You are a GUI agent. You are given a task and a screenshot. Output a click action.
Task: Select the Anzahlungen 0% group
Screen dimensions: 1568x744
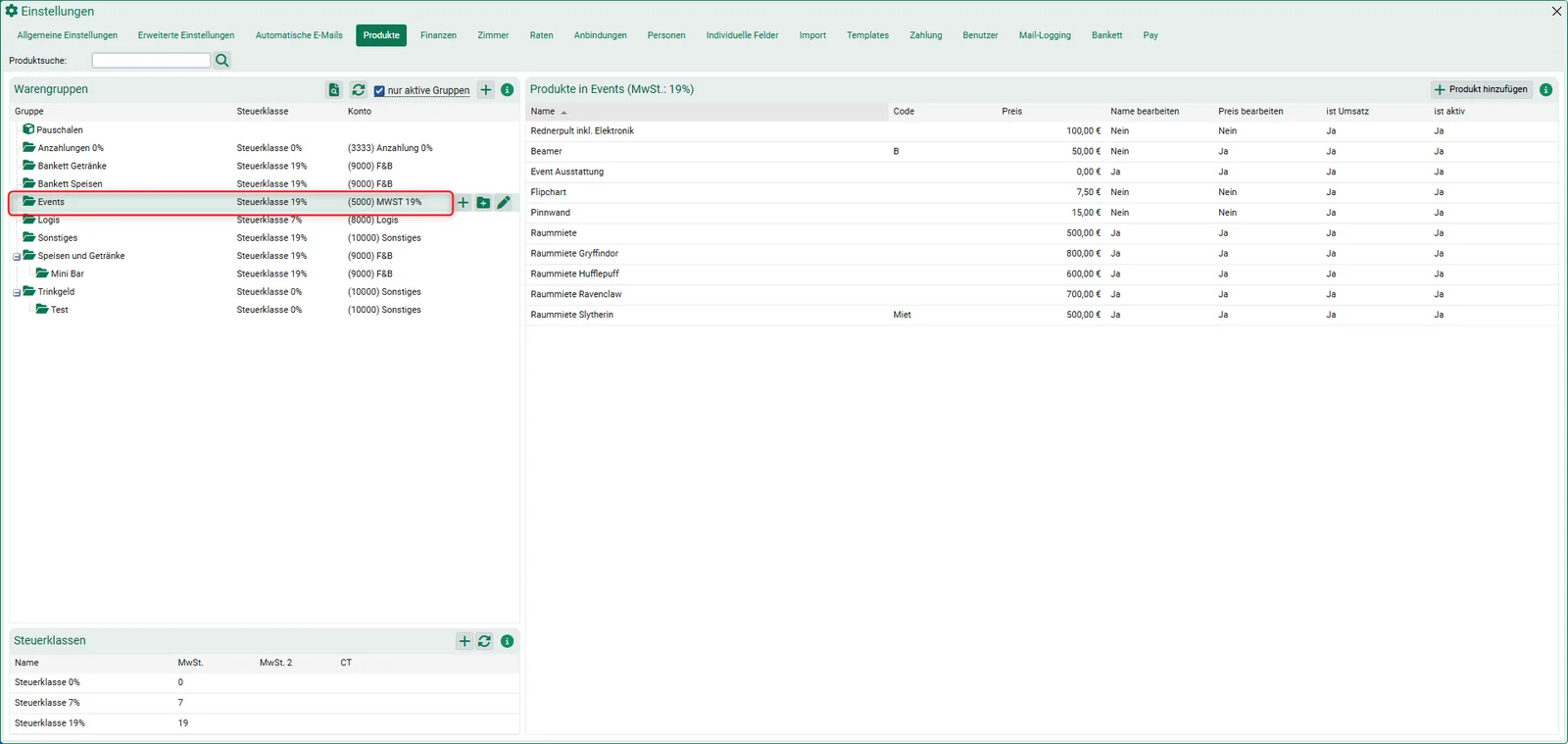(265, 148)
